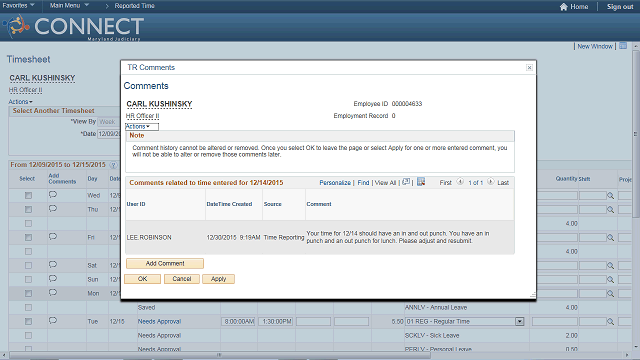640x360 pixels.
Task: Click the horizontal scrollbar thumb
Action: click(x=220, y=355)
